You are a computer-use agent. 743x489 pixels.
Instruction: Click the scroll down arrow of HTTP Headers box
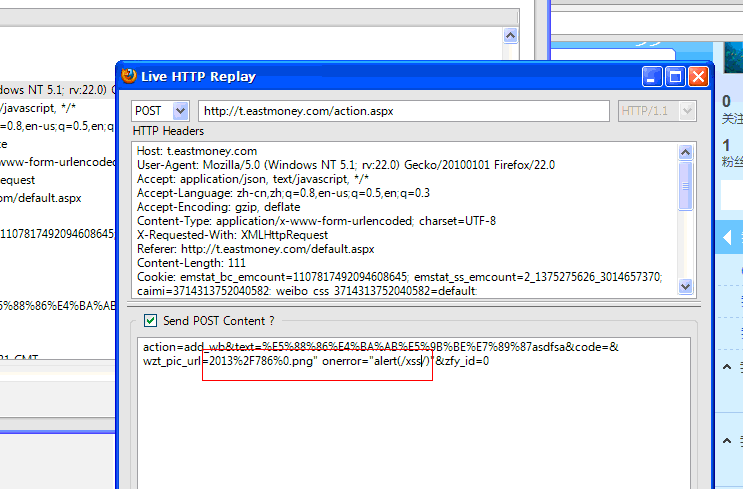pos(686,286)
